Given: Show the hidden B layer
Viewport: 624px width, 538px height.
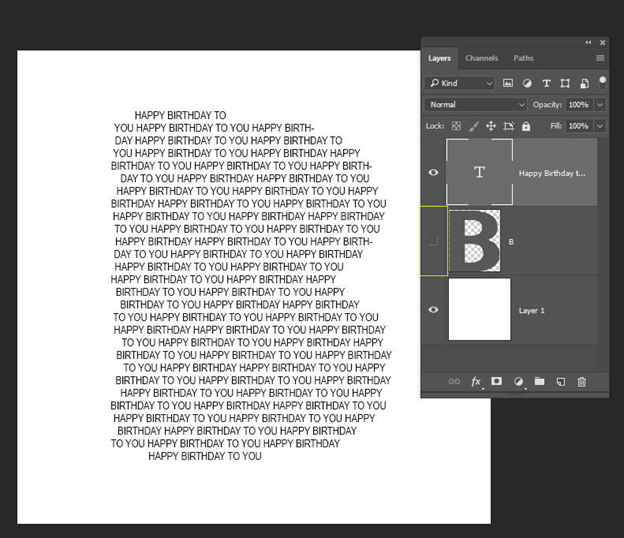Looking at the screenshot, I should (433, 240).
